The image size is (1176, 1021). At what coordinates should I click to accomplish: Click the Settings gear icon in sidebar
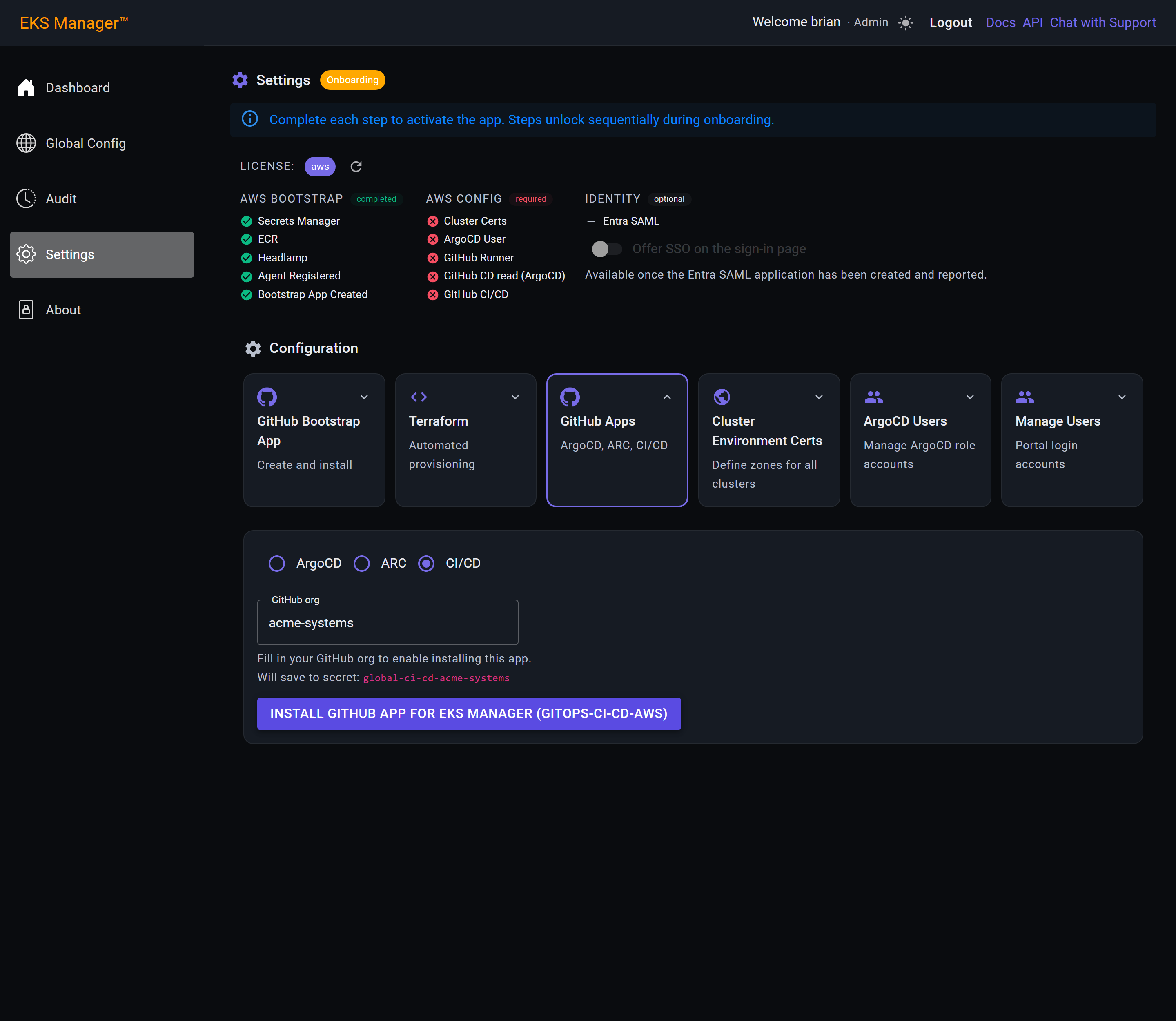(26, 254)
